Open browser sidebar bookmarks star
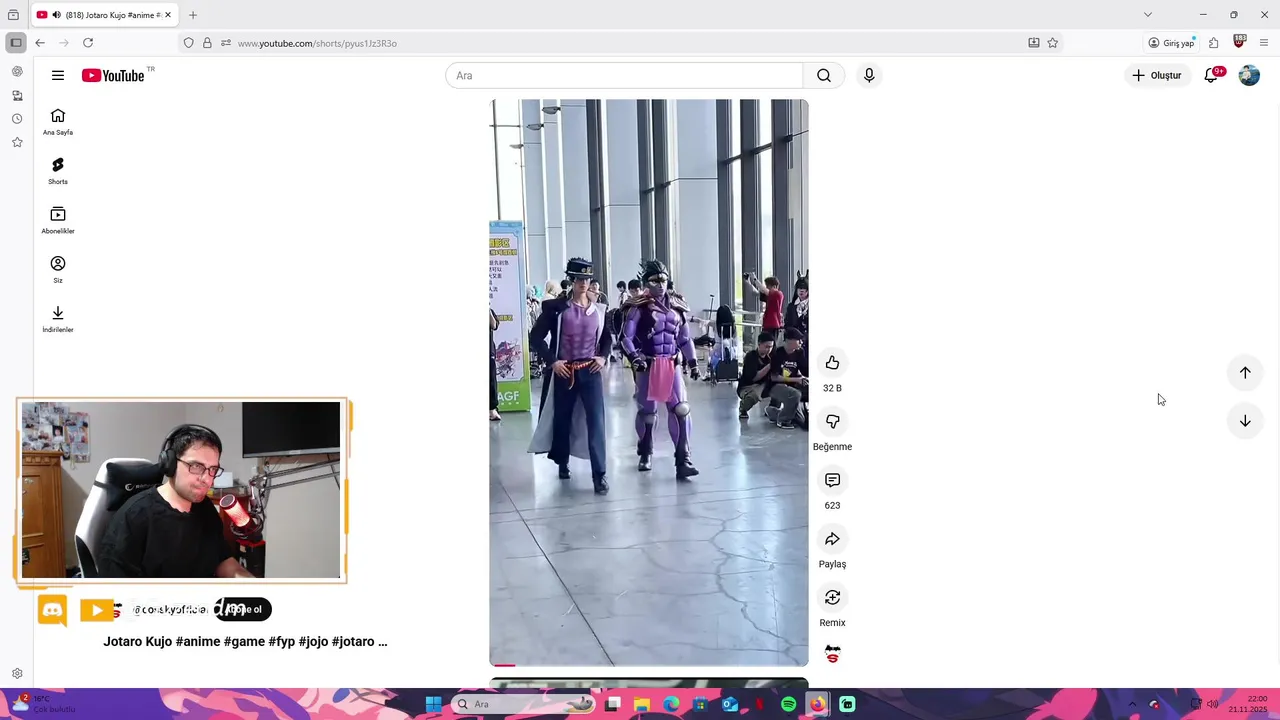Image resolution: width=1280 pixels, height=720 pixels. click(x=17, y=143)
